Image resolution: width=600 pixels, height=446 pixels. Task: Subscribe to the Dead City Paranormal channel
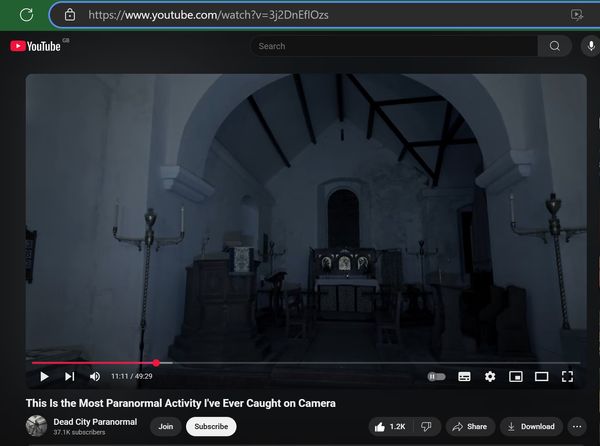(x=211, y=426)
